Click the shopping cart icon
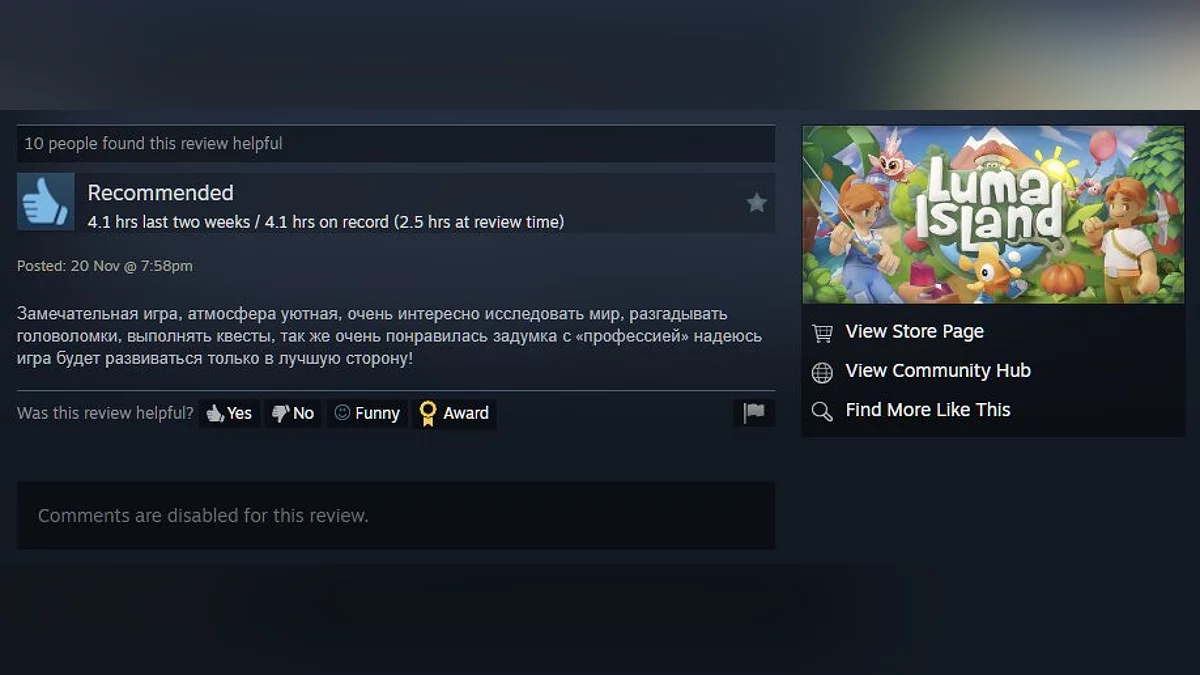 822,333
